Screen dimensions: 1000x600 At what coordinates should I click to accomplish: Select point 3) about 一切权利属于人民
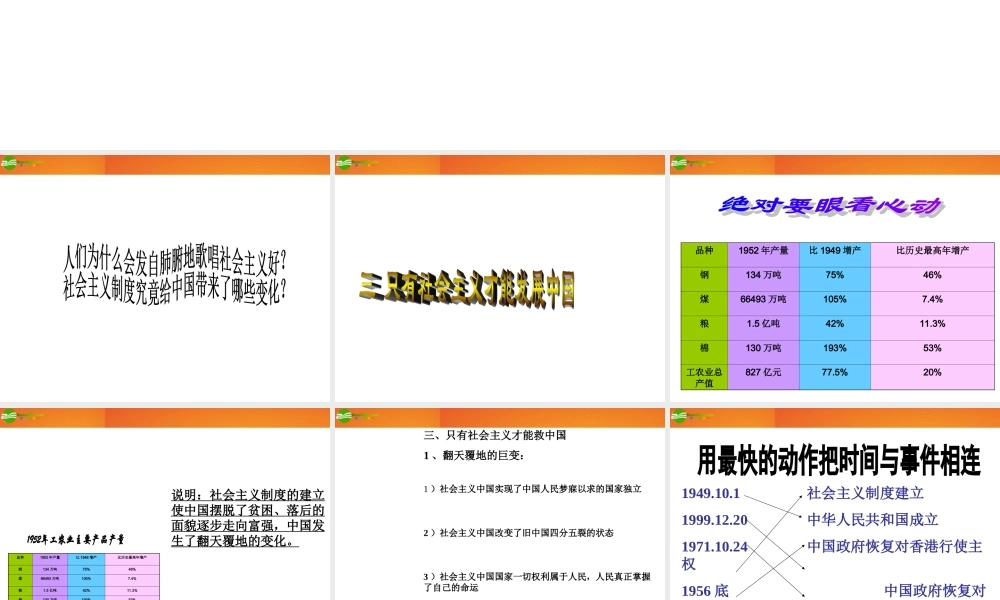coord(537,582)
